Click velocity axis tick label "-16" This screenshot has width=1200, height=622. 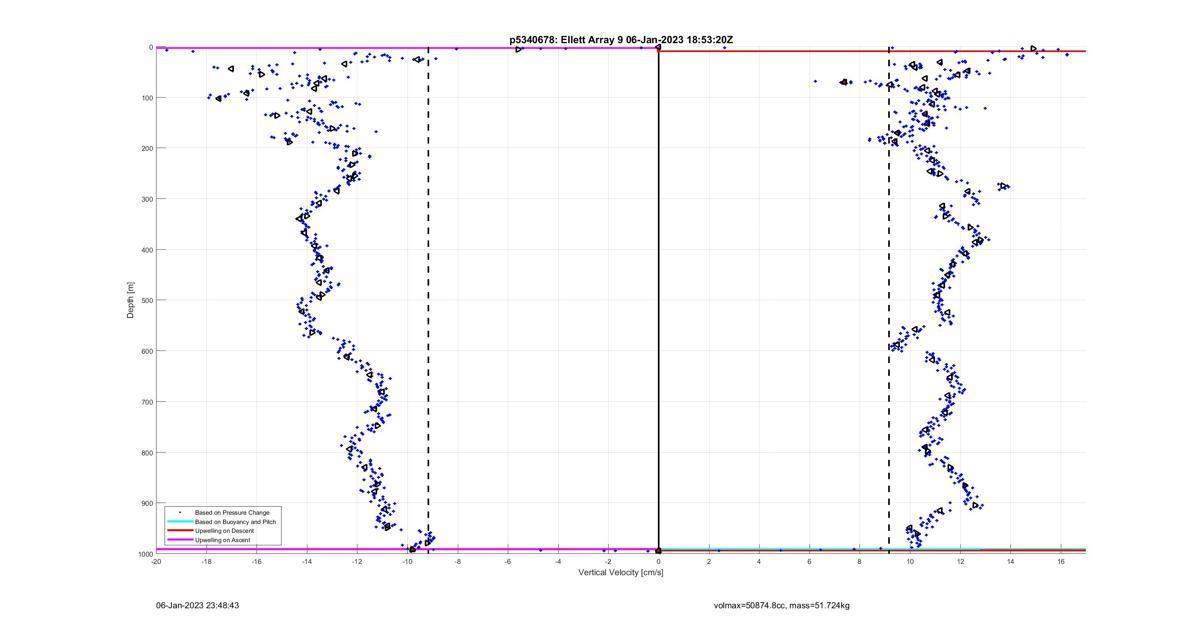[x=256, y=562]
